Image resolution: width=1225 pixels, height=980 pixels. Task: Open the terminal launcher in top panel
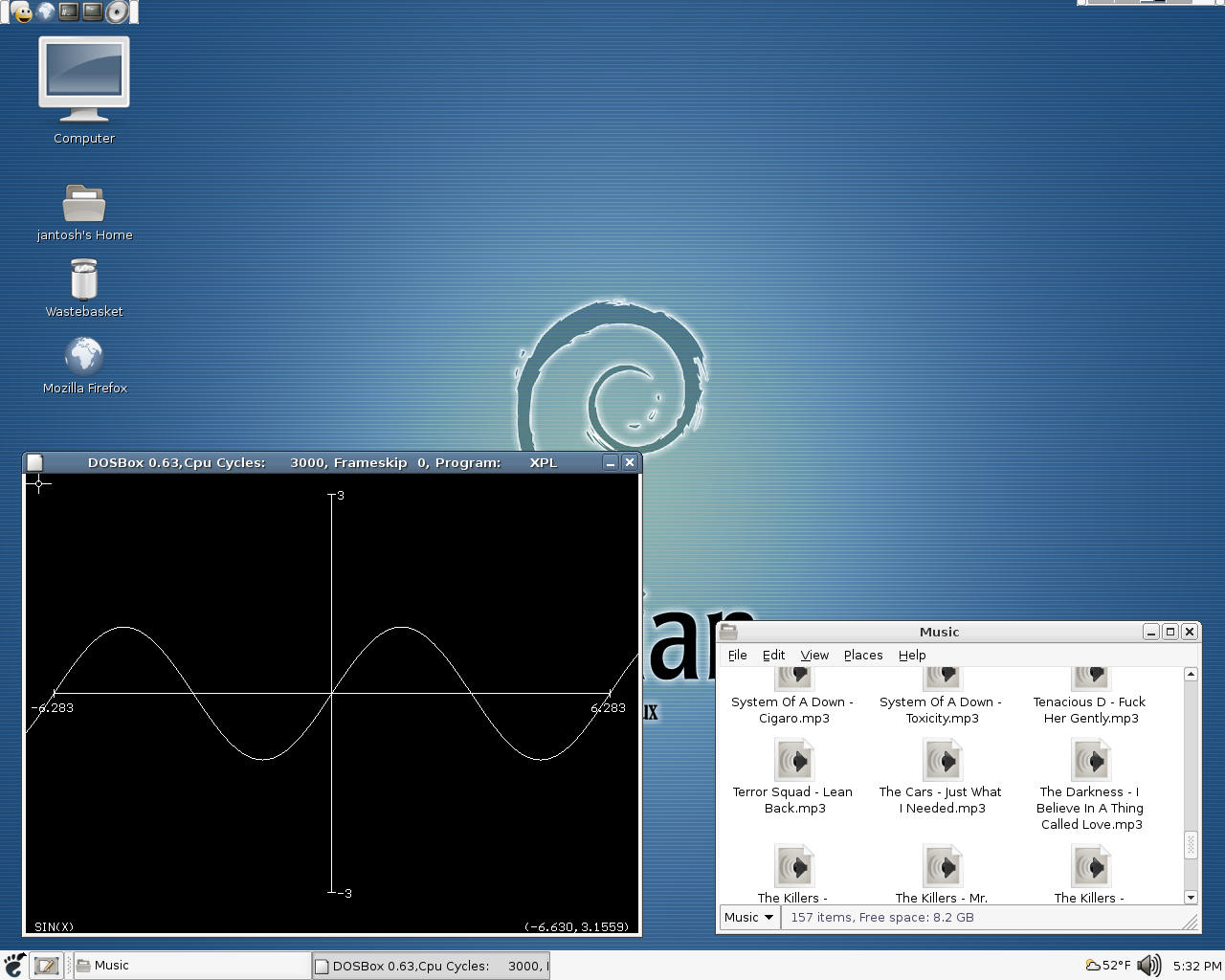pos(93,11)
